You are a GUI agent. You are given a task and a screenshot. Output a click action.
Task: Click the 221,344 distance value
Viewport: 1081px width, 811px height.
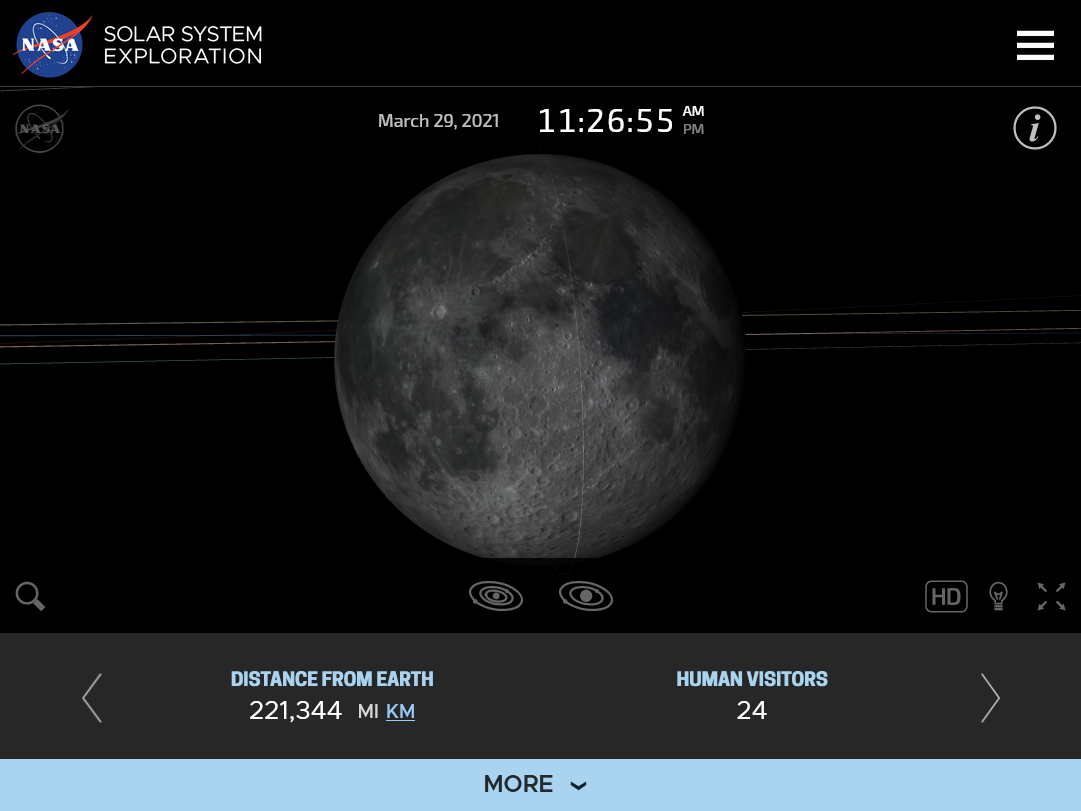tap(296, 710)
